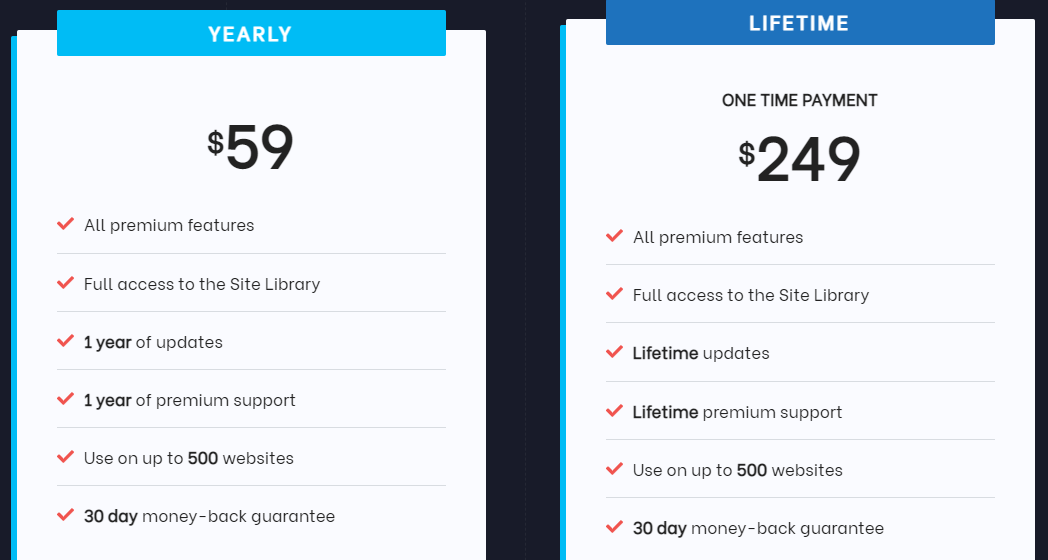Click checkmark beside yearly All premium features
Image resolution: width=1048 pixels, height=560 pixels.
tap(66, 224)
